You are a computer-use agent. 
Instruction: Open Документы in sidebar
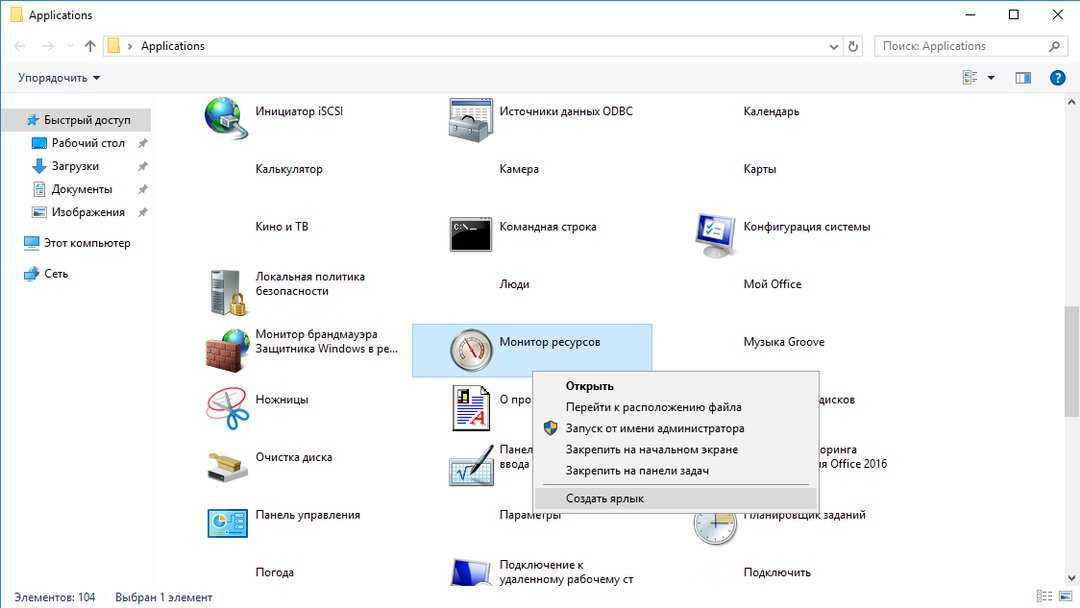(81, 189)
